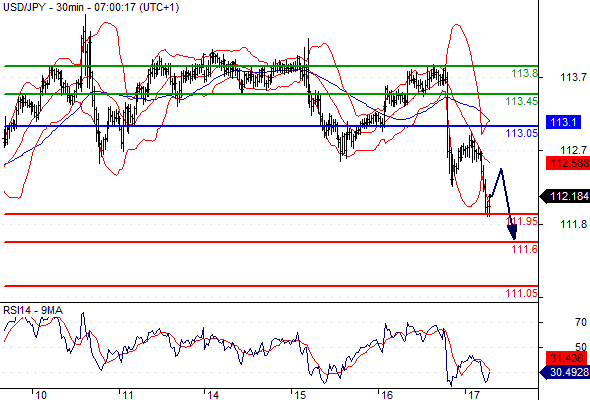This screenshot has height=400, width=590.
Task: Click the 113.7 price axis label
Action: click(573, 78)
